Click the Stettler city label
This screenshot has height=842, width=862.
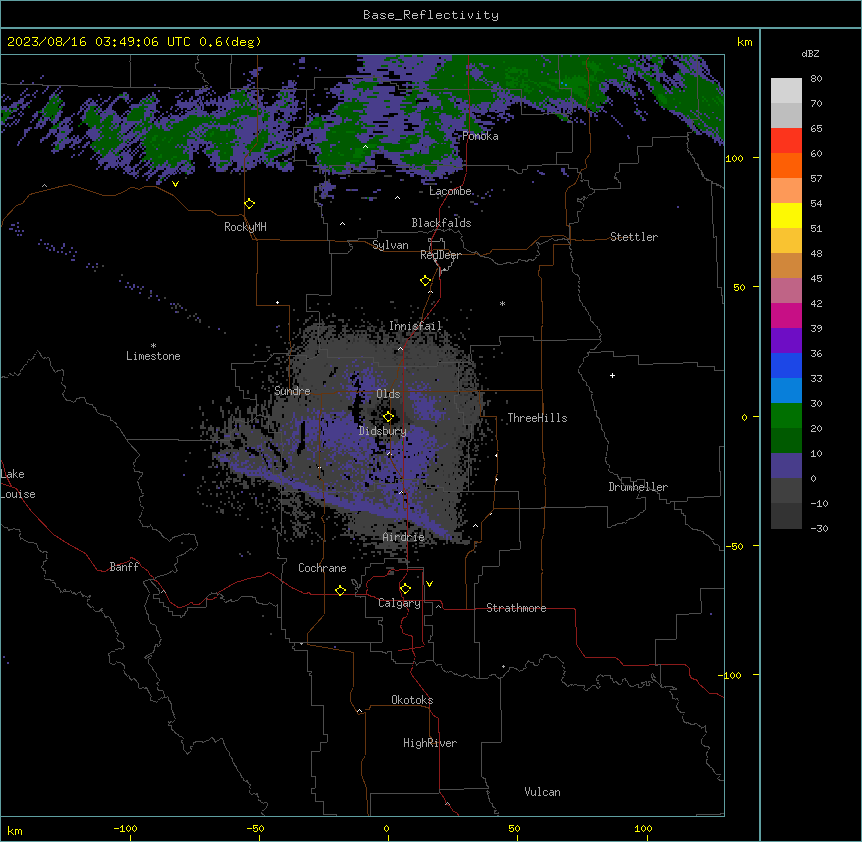(x=634, y=237)
